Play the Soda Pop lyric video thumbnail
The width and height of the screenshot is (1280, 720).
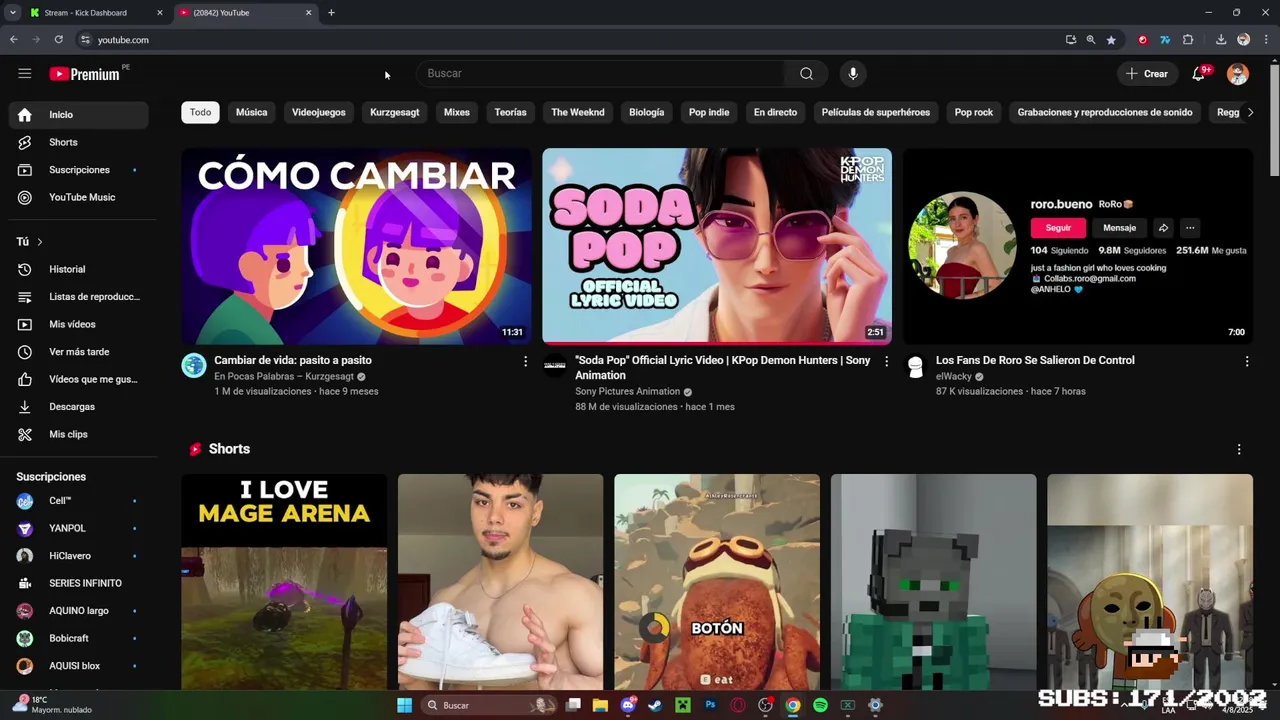coord(717,247)
